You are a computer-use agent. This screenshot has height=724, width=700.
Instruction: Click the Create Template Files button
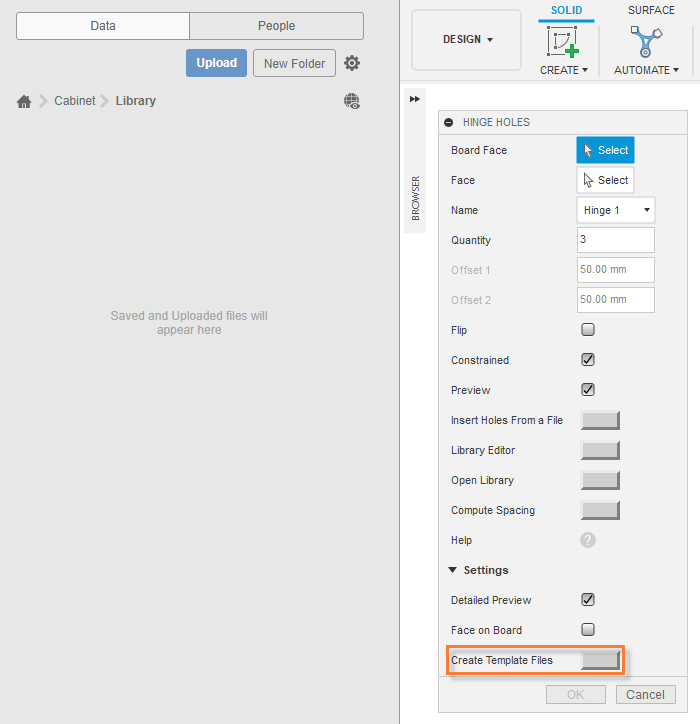point(600,660)
